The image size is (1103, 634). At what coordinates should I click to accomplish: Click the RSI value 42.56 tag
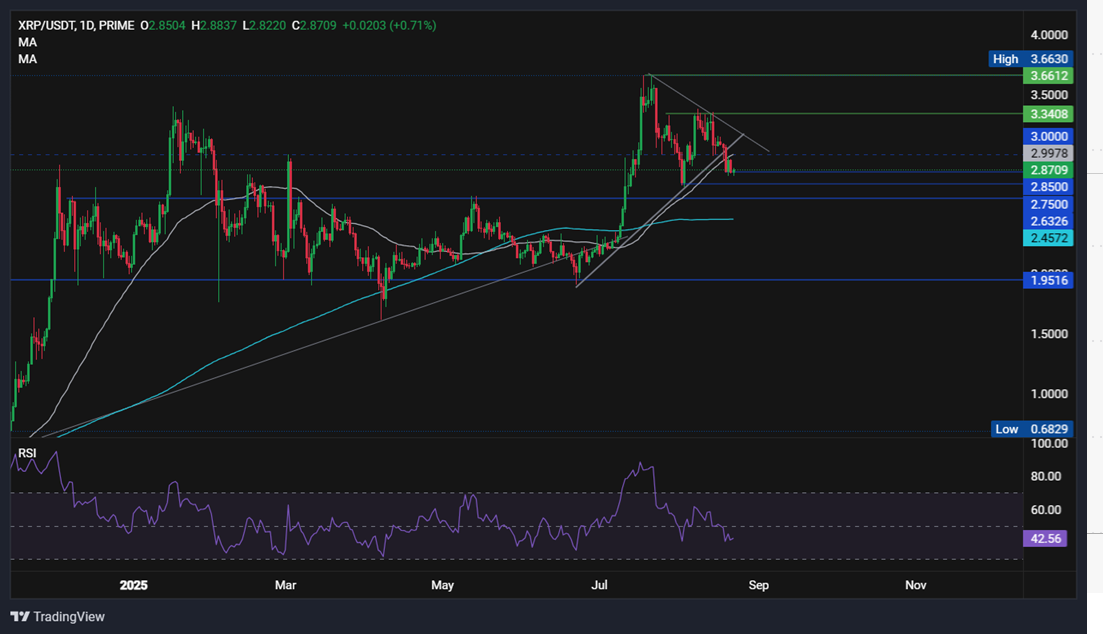(x=1045, y=538)
